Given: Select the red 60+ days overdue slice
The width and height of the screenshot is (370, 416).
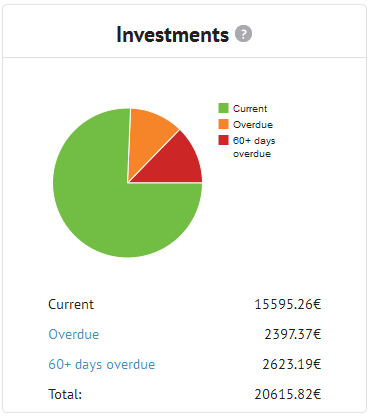Looking at the screenshot, I should coord(178,163).
